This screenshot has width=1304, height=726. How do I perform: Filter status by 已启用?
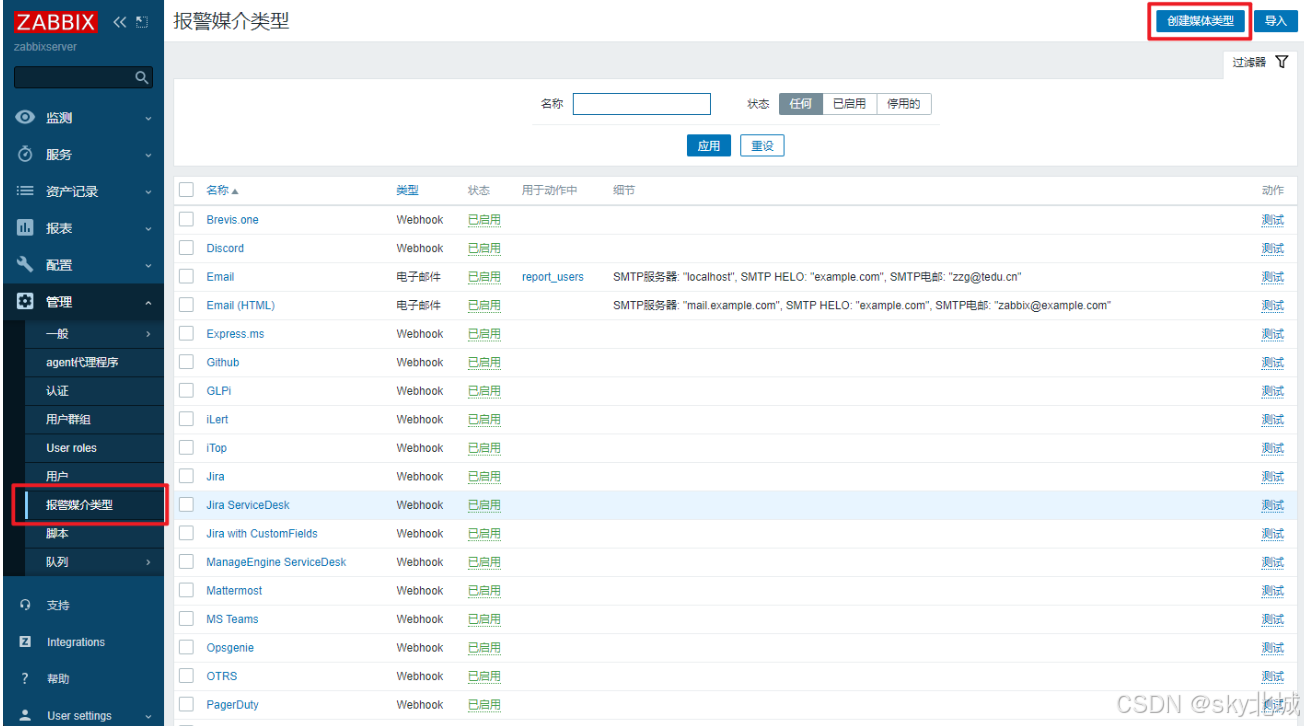[849, 104]
